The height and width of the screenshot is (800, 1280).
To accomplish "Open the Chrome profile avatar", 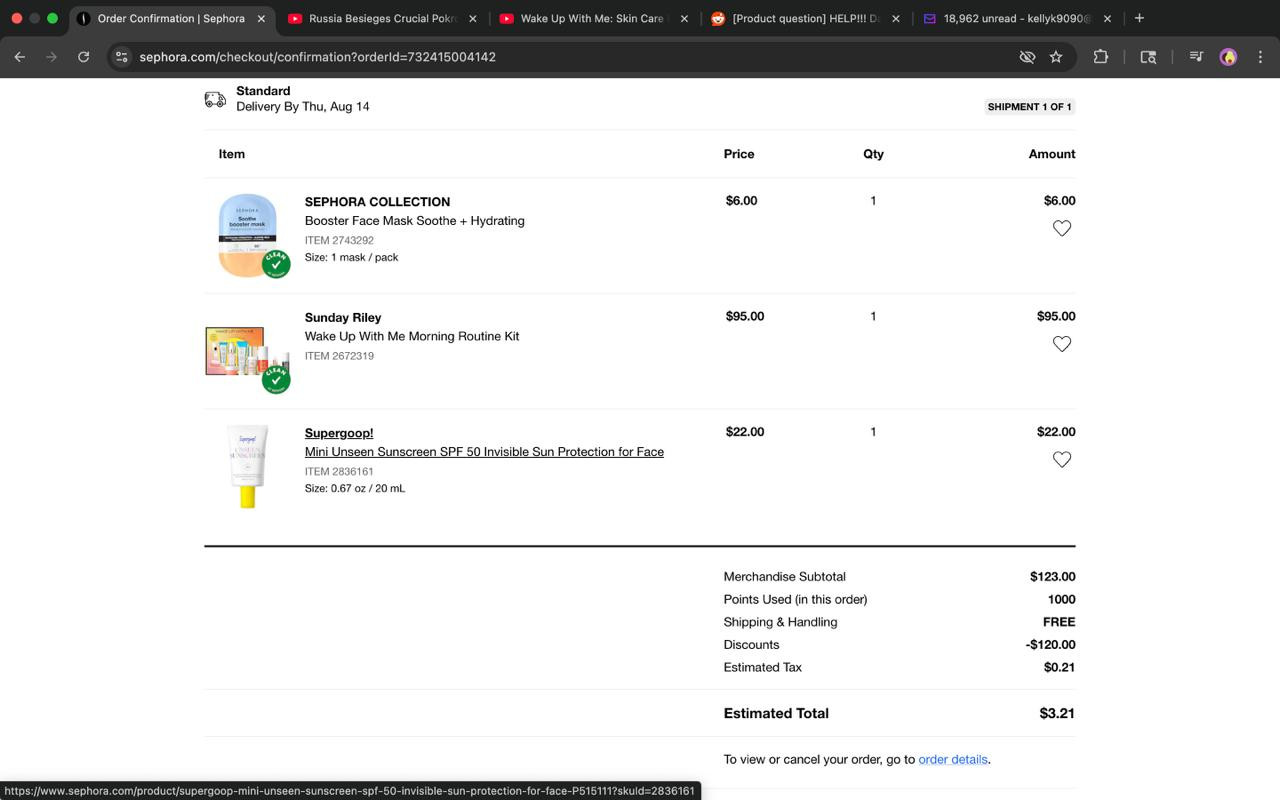I will [1228, 57].
